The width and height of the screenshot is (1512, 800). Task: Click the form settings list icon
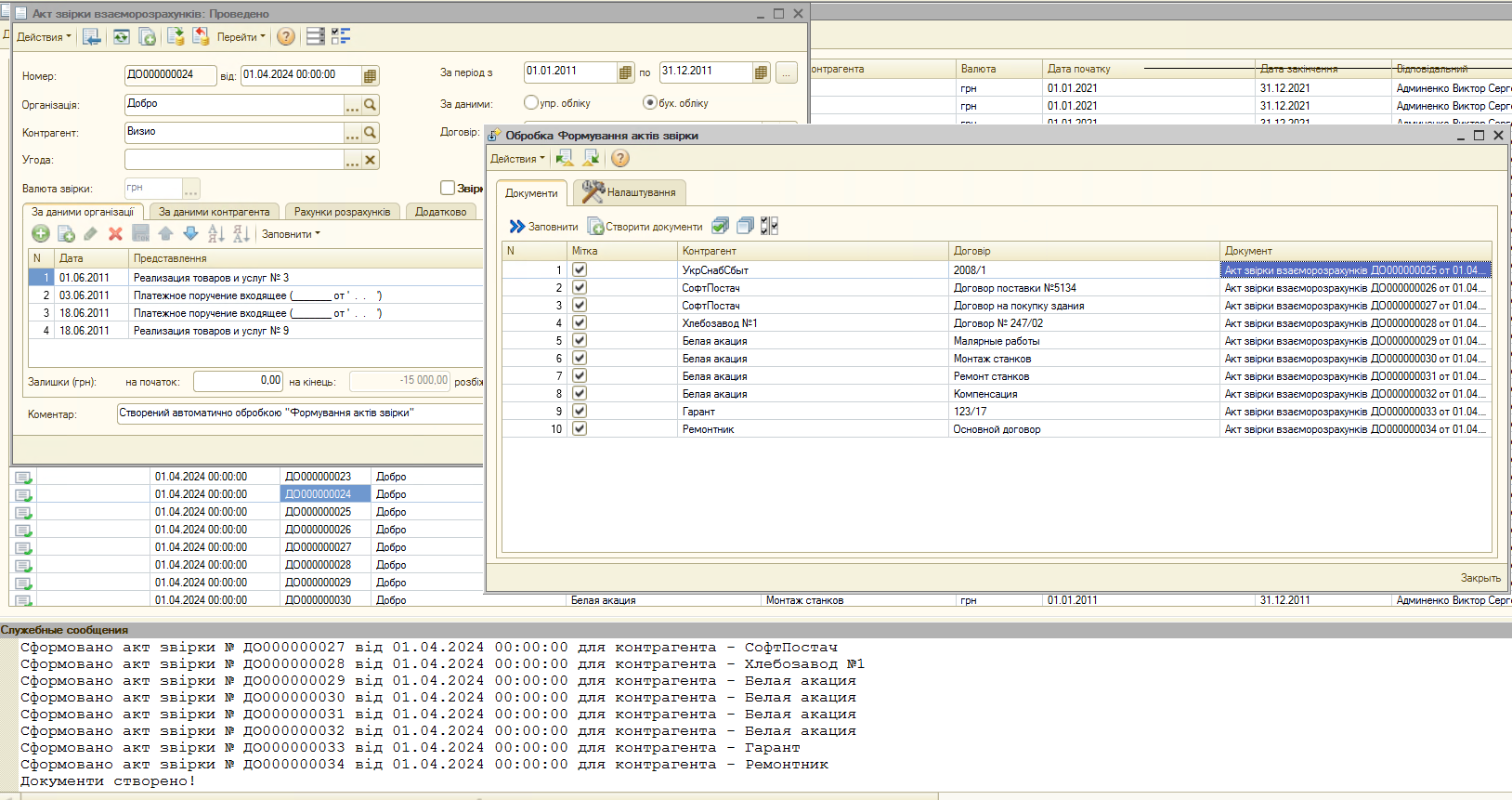[316, 36]
